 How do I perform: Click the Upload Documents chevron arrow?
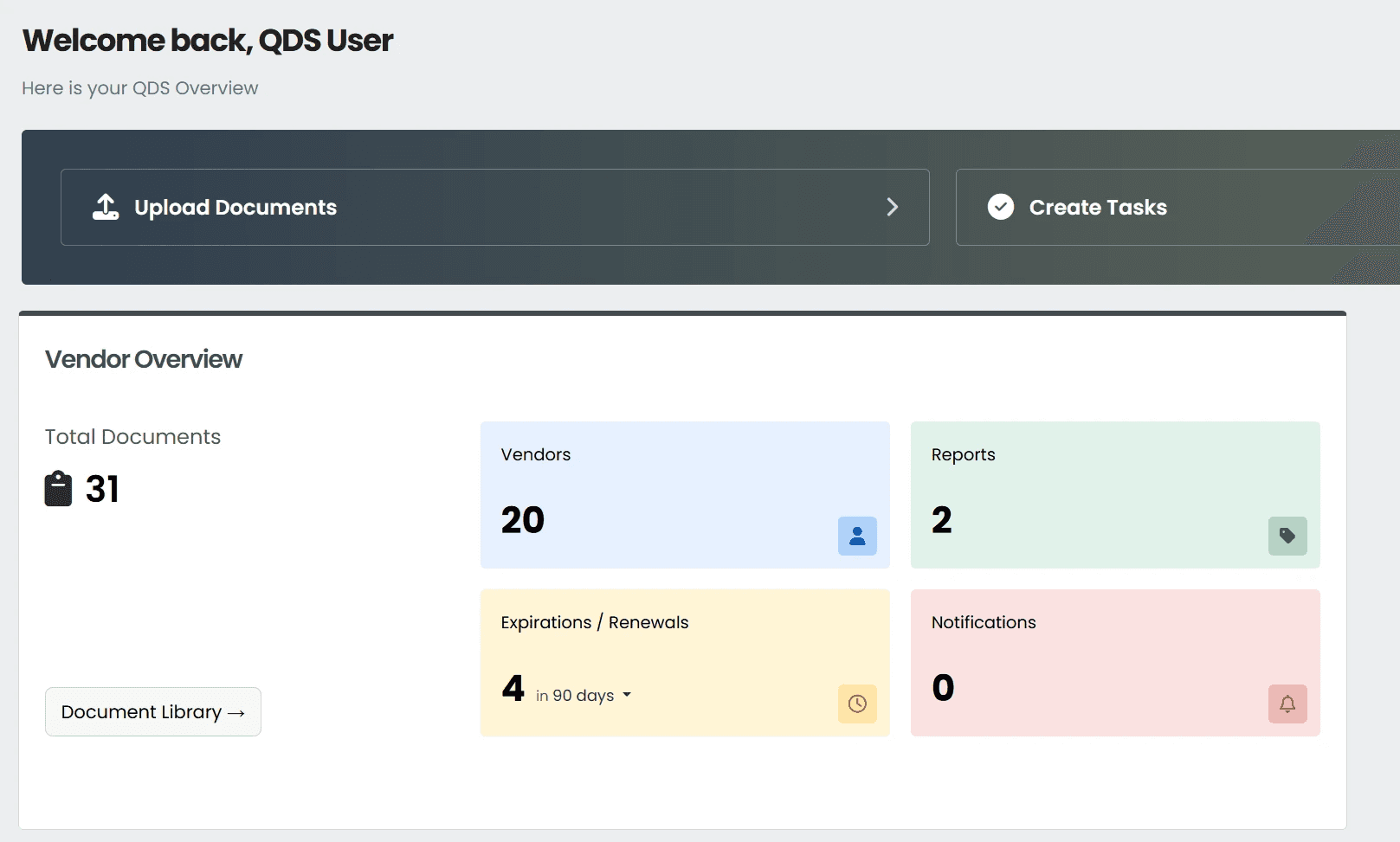[893, 207]
